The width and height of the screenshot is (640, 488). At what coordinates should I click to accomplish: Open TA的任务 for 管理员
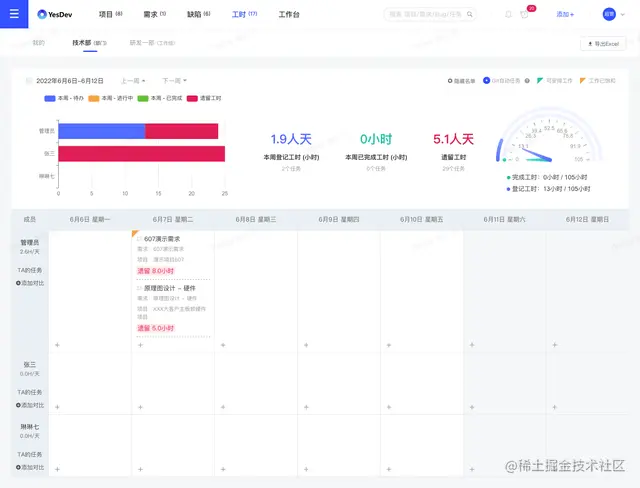click(29, 270)
